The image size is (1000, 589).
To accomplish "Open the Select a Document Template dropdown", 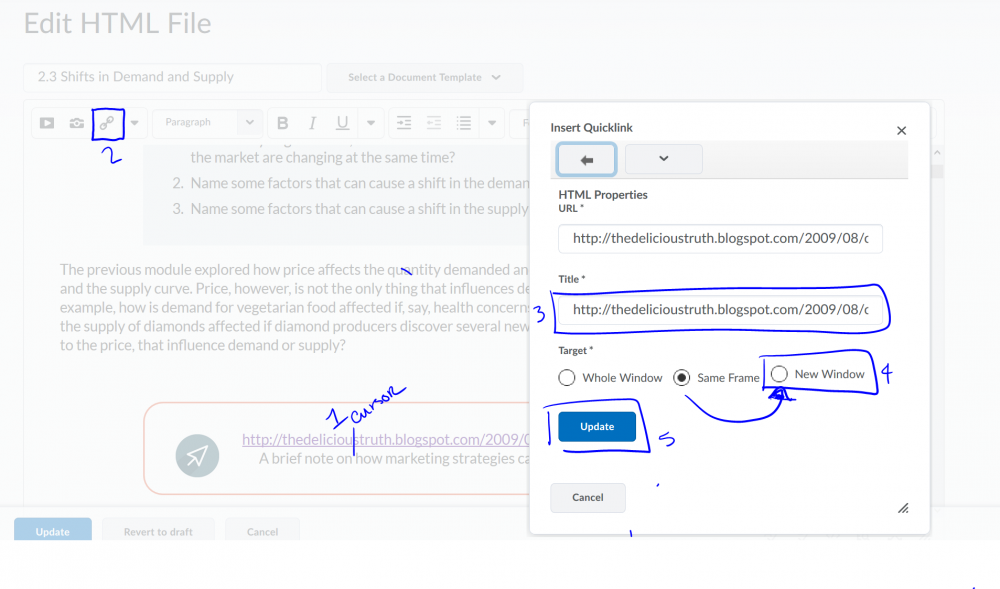I will (425, 77).
